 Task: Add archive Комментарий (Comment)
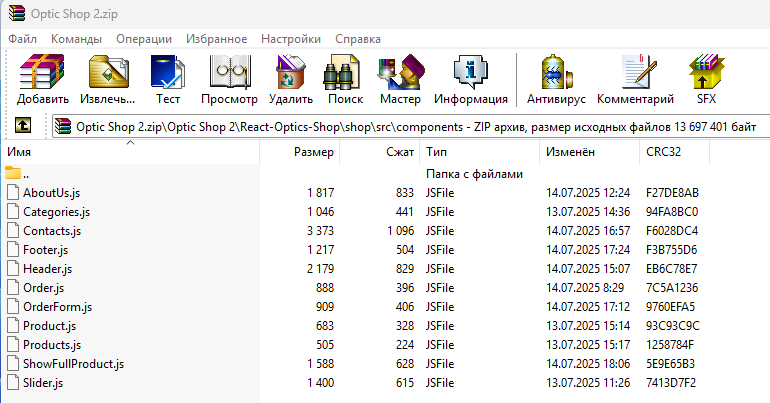(x=635, y=79)
